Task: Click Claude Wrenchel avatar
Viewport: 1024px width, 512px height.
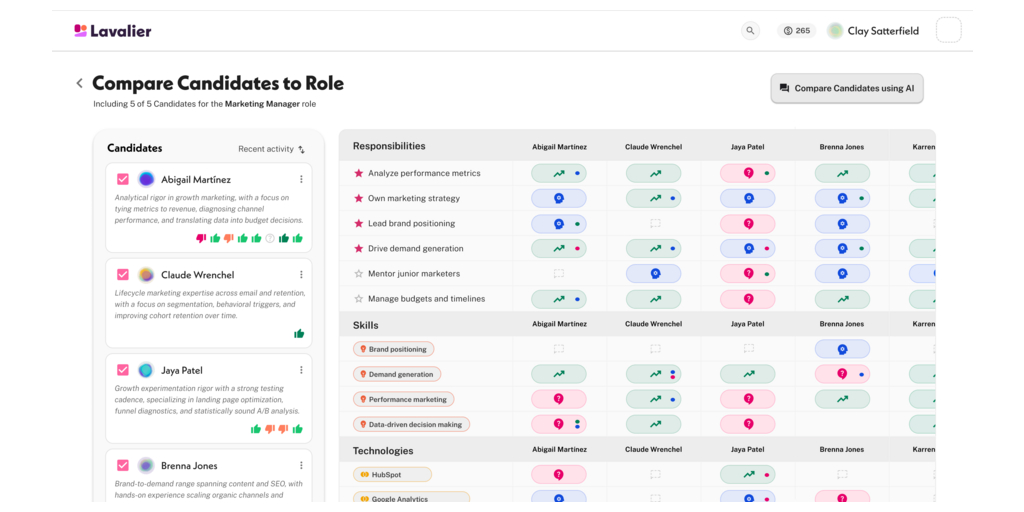Action: [146, 274]
